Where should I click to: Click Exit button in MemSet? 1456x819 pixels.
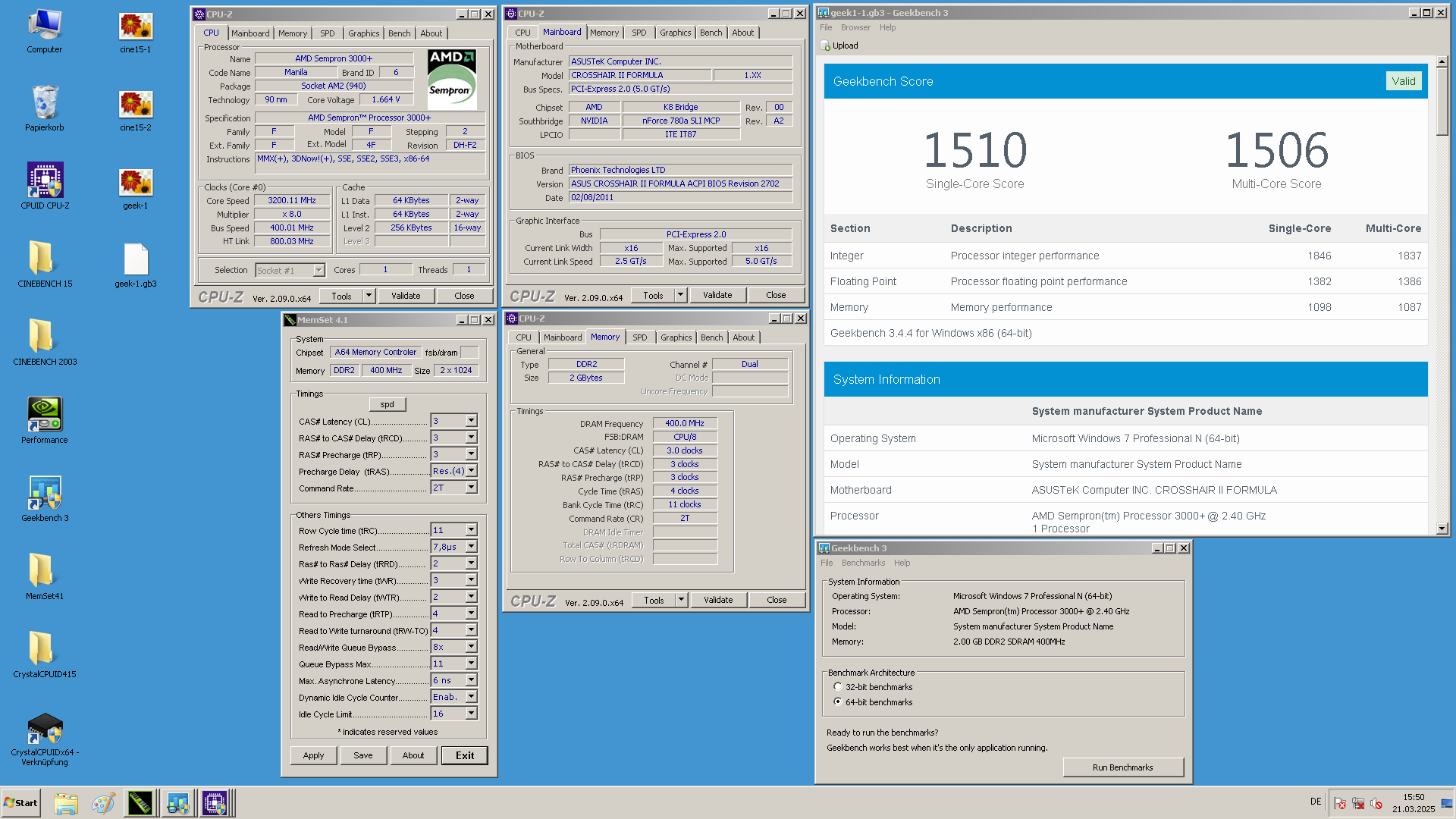point(465,755)
